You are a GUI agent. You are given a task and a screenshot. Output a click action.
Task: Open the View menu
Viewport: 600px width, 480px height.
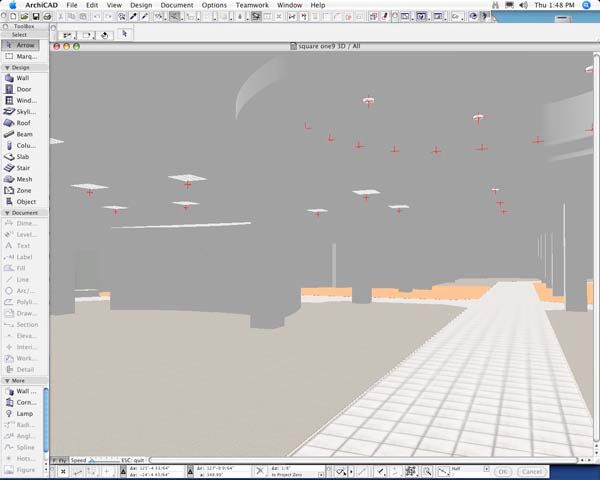coord(114,5)
